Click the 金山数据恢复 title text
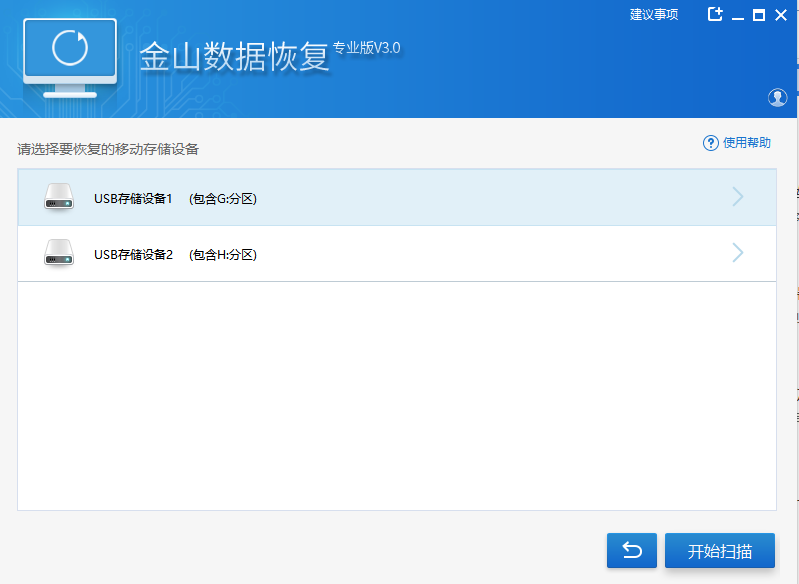This screenshot has width=799, height=584. tap(234, 57)
